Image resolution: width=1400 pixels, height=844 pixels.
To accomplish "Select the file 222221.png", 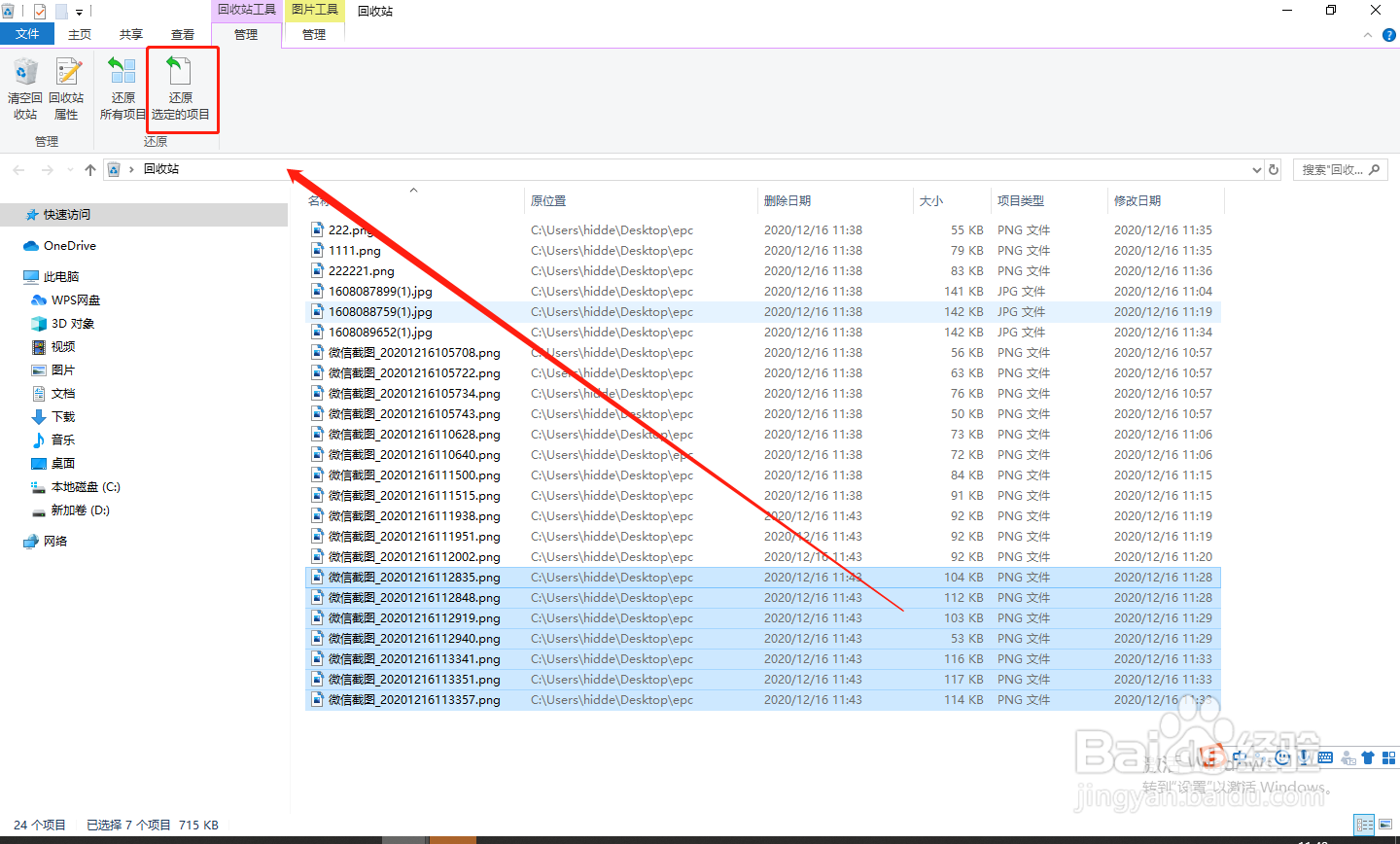I will tap(362, 271).
